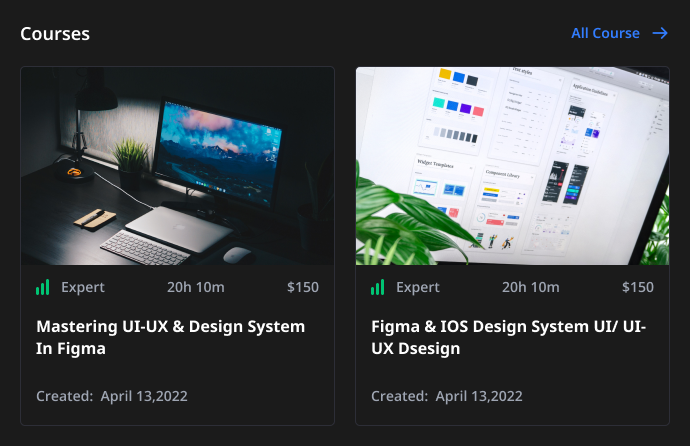Click the empty card area below Figma IOS title
The width and height of the screenshot is (690, 446).
point(513,373)
